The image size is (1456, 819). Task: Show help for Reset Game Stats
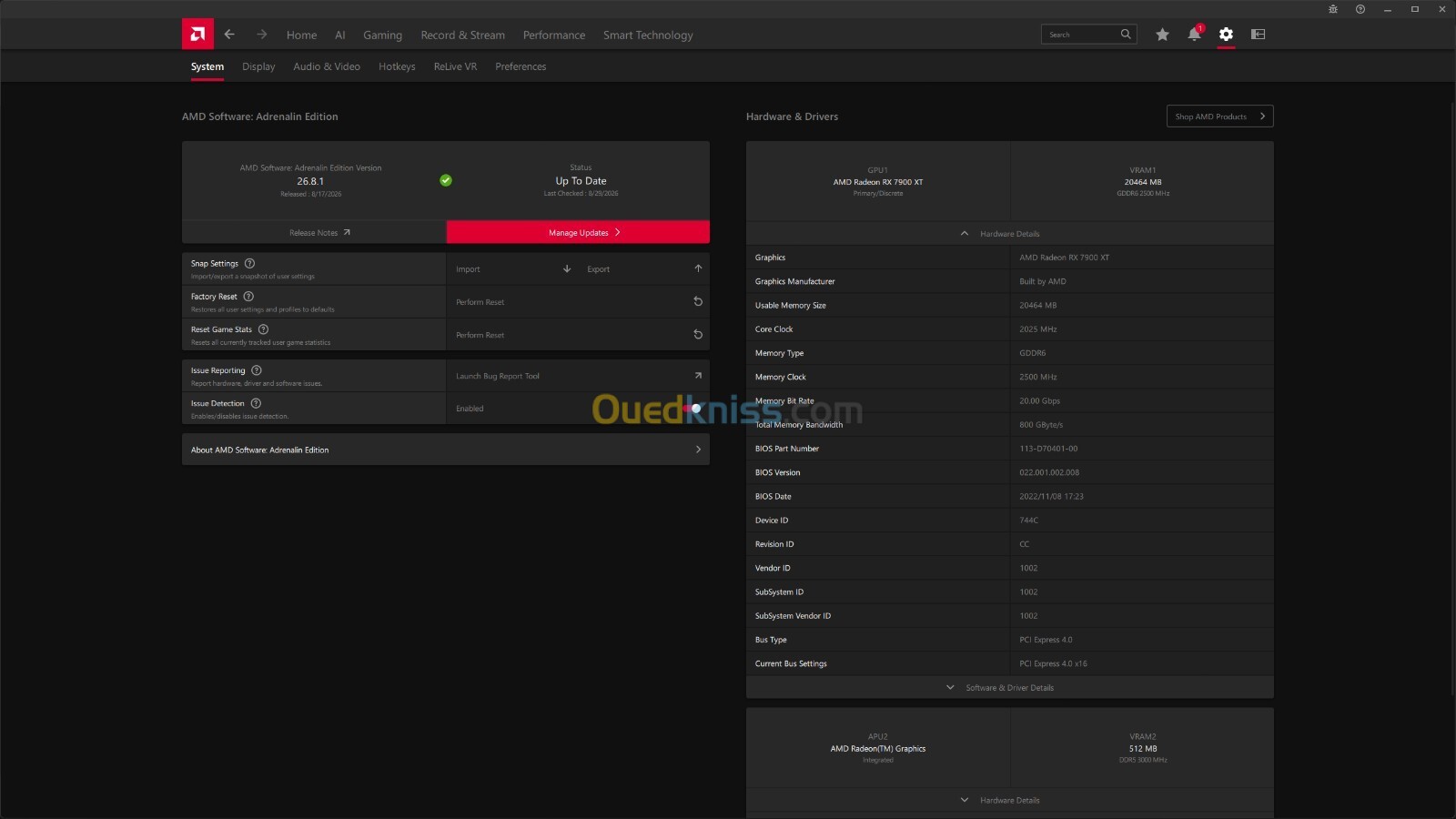point(263,329)
